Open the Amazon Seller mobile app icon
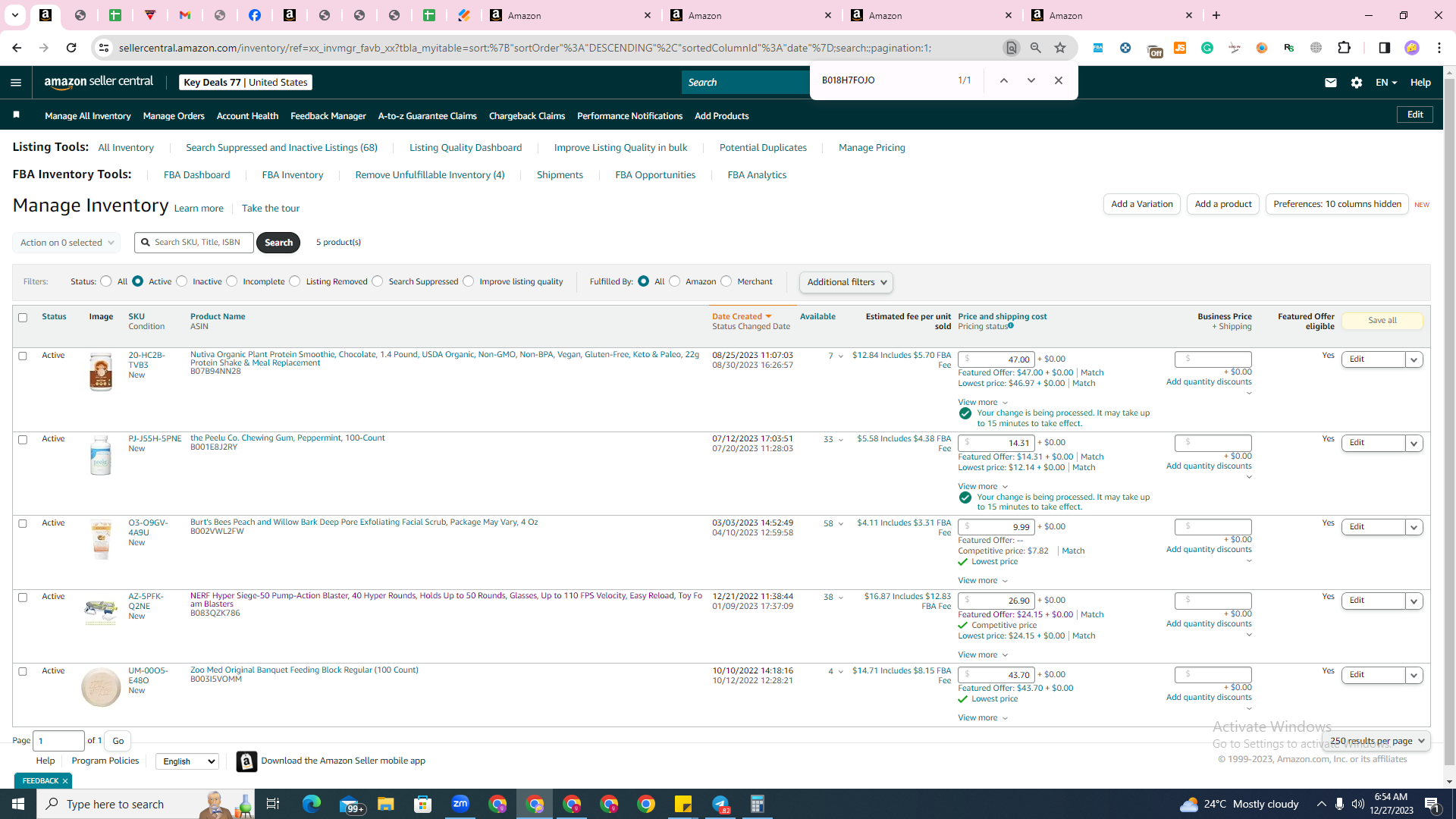This screenshot has width=1456, height=819. (x=246, y=761)
